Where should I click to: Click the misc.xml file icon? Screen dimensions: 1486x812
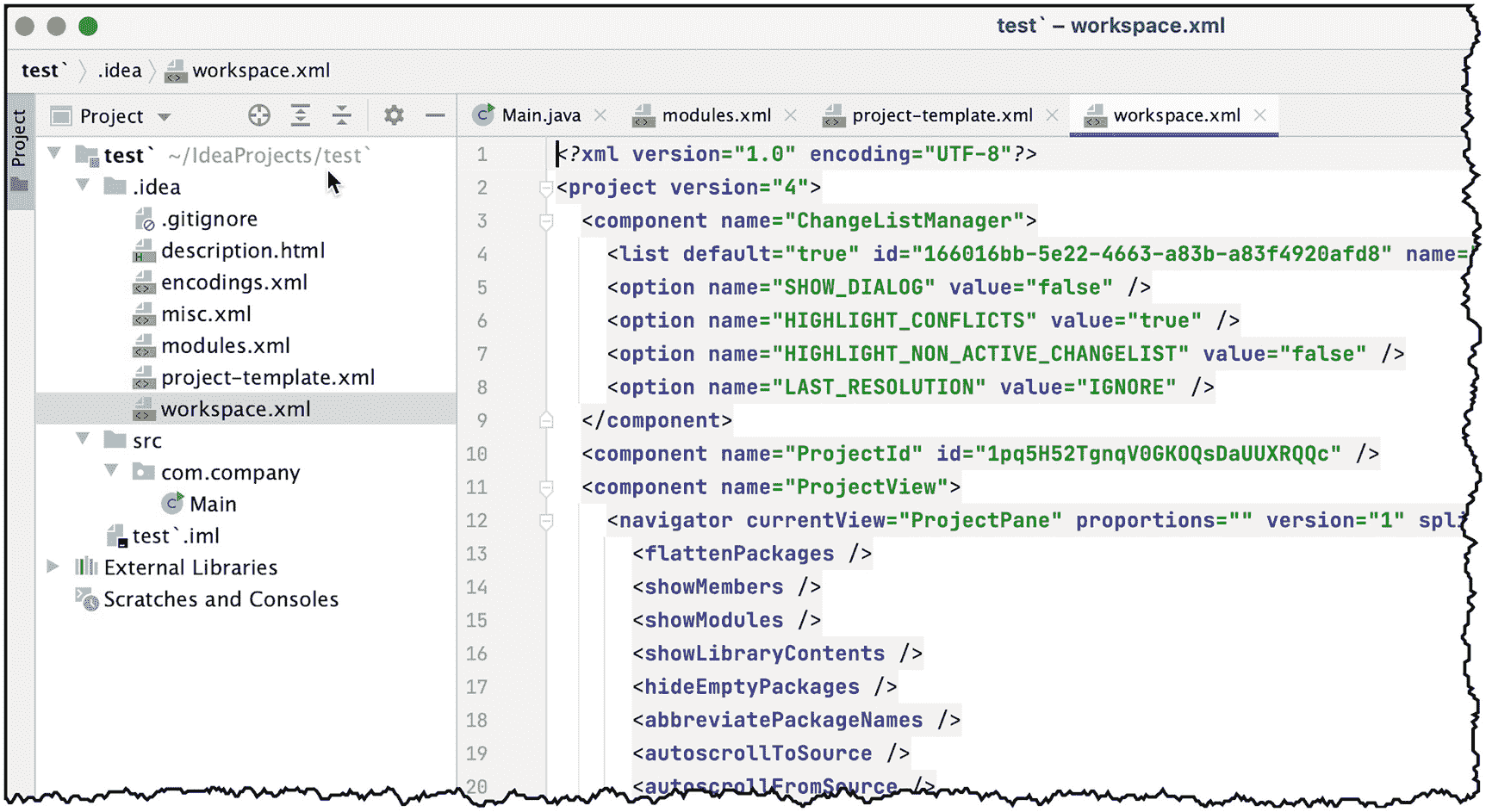143,315
